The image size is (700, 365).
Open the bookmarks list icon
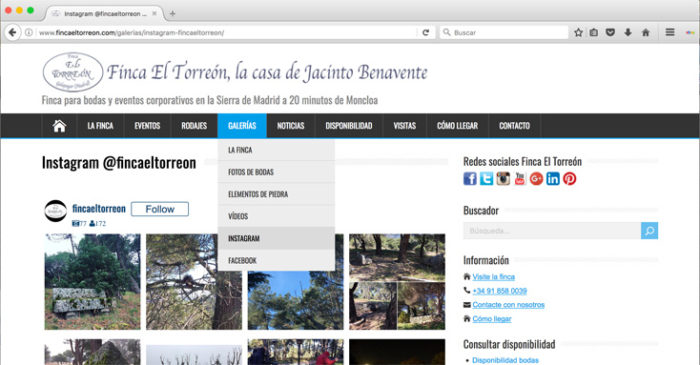[594, 33]
